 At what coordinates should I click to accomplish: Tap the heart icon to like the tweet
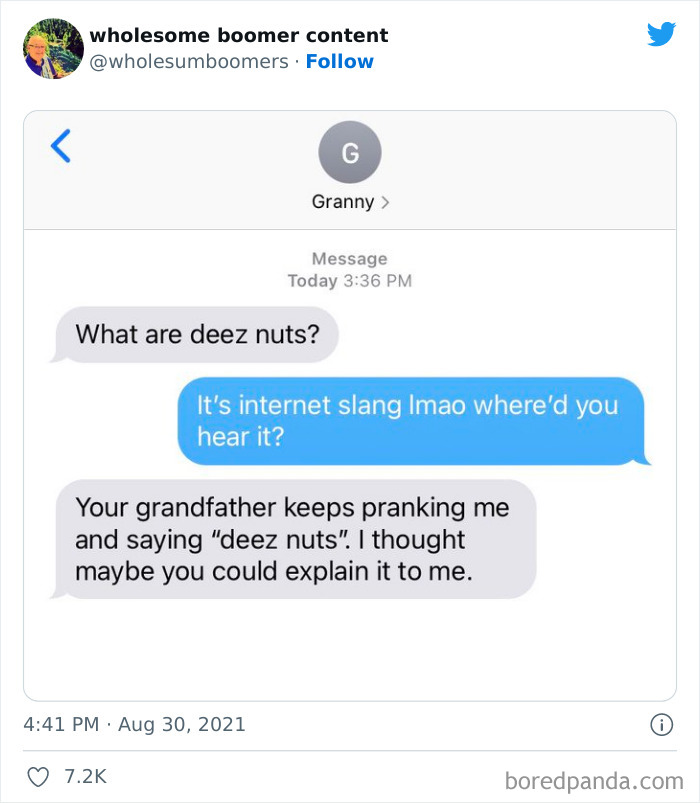[39, 773]
